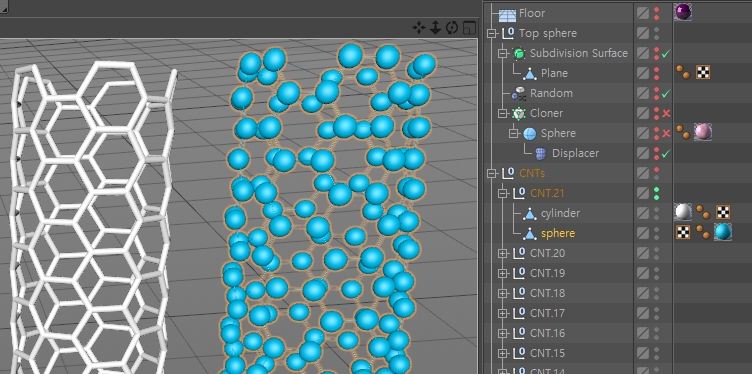
Task: Click the Subdivision Surface green cube icon
Action: point(519,53)
